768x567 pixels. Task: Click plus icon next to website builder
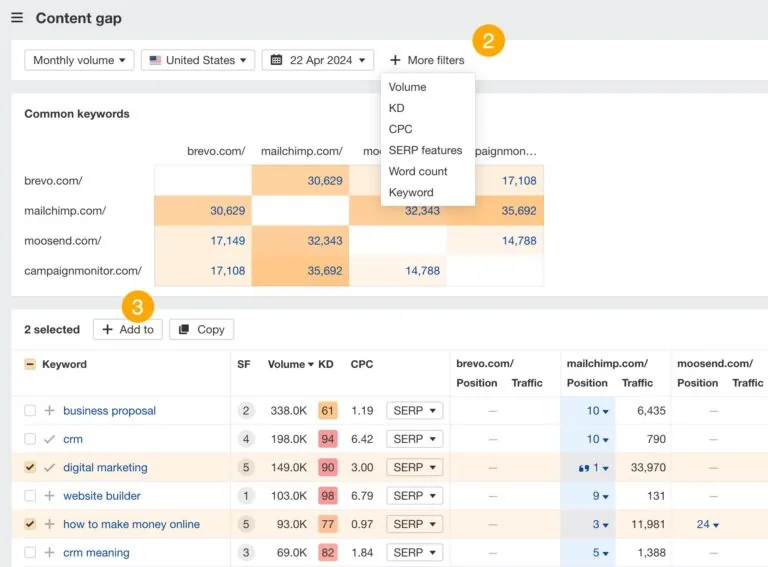[49, 496]
